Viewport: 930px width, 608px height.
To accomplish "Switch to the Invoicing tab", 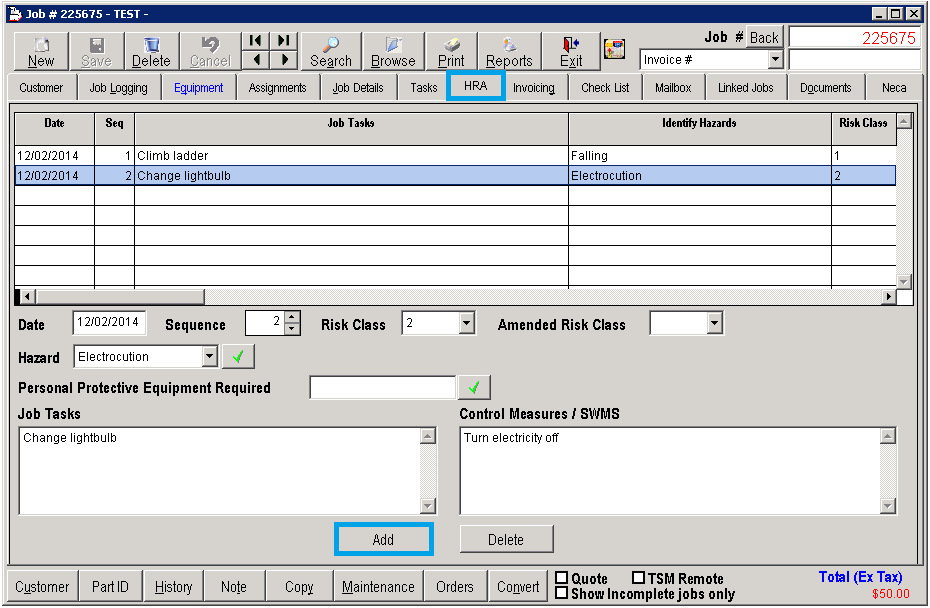I will (534, 88).
